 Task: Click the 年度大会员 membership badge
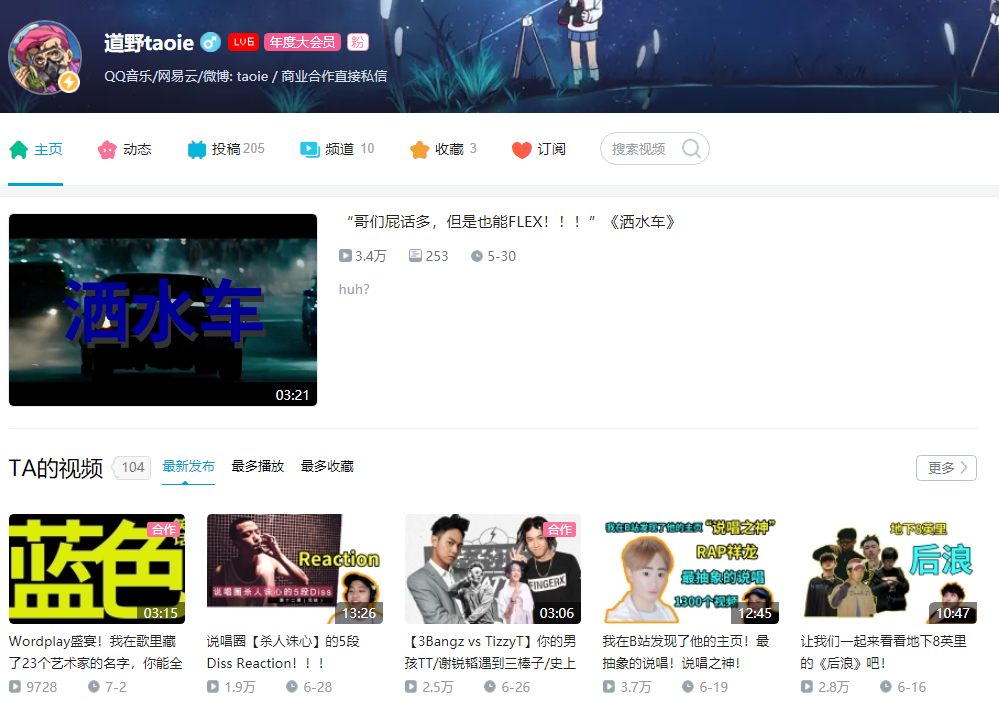tap(301, 42)
